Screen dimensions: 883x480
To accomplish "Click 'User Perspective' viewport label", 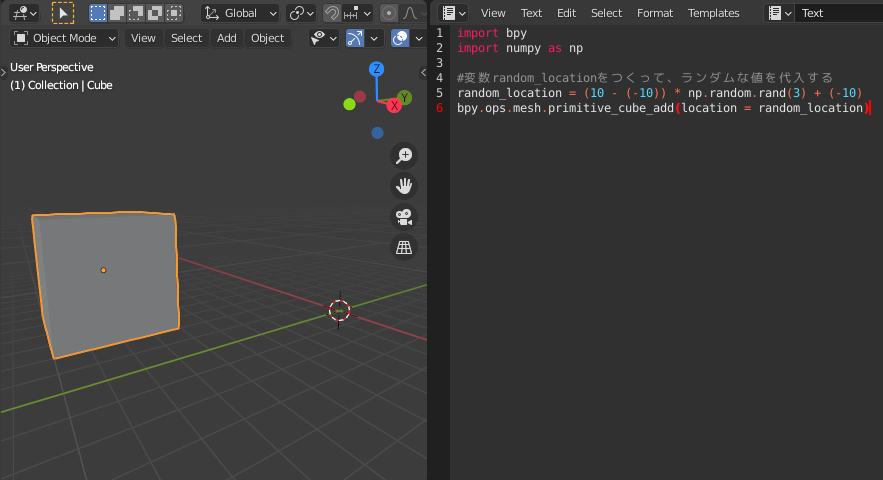I will coord(52,67).
